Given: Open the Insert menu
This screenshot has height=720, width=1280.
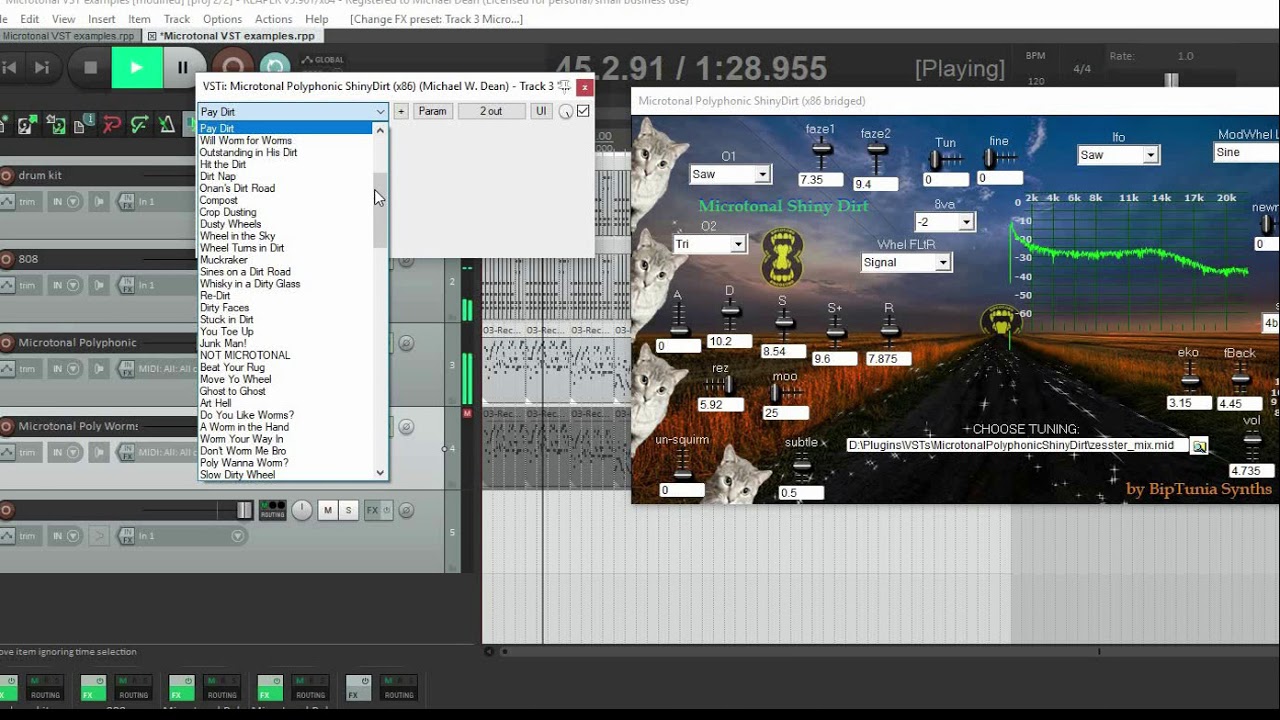Looking at the screenshot, I should point(101,19).
